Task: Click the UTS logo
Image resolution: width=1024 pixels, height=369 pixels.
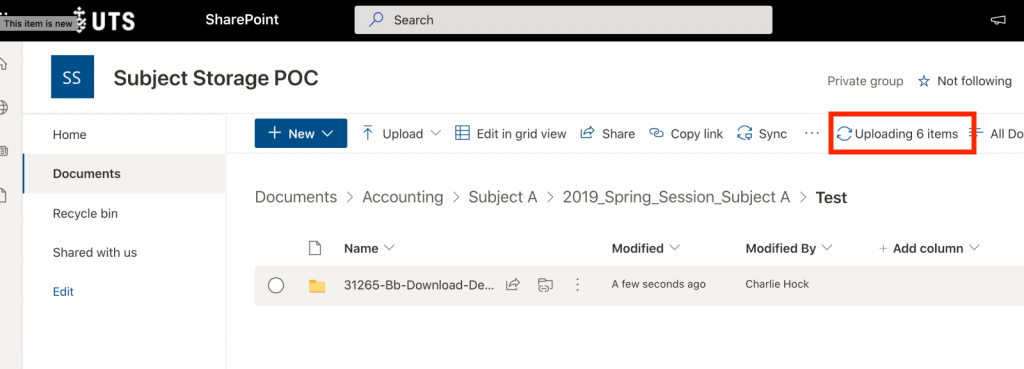Action: [x=105, y=20]
